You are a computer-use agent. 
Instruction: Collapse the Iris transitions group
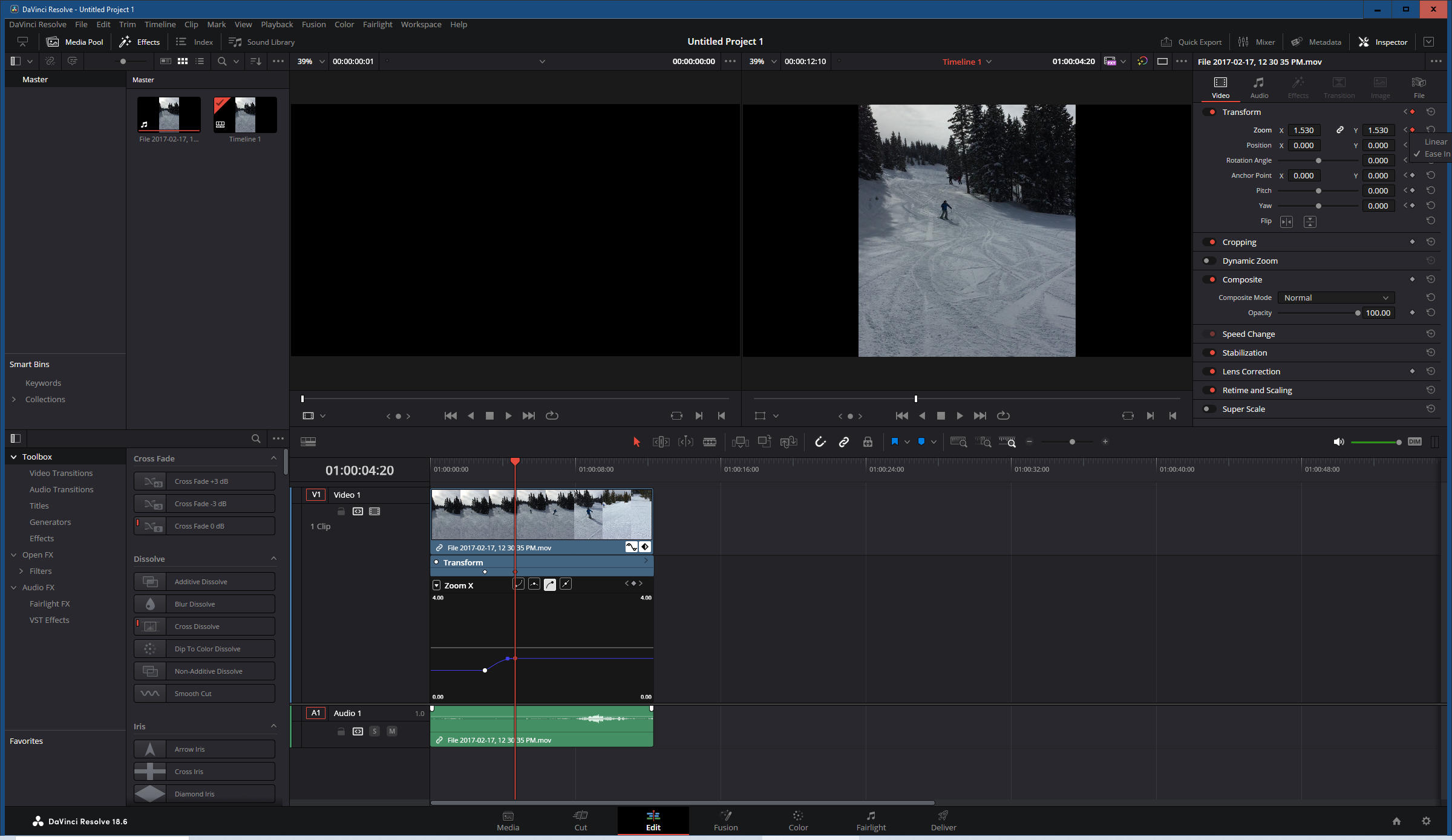pyautogui.click(x=273, y=726)
